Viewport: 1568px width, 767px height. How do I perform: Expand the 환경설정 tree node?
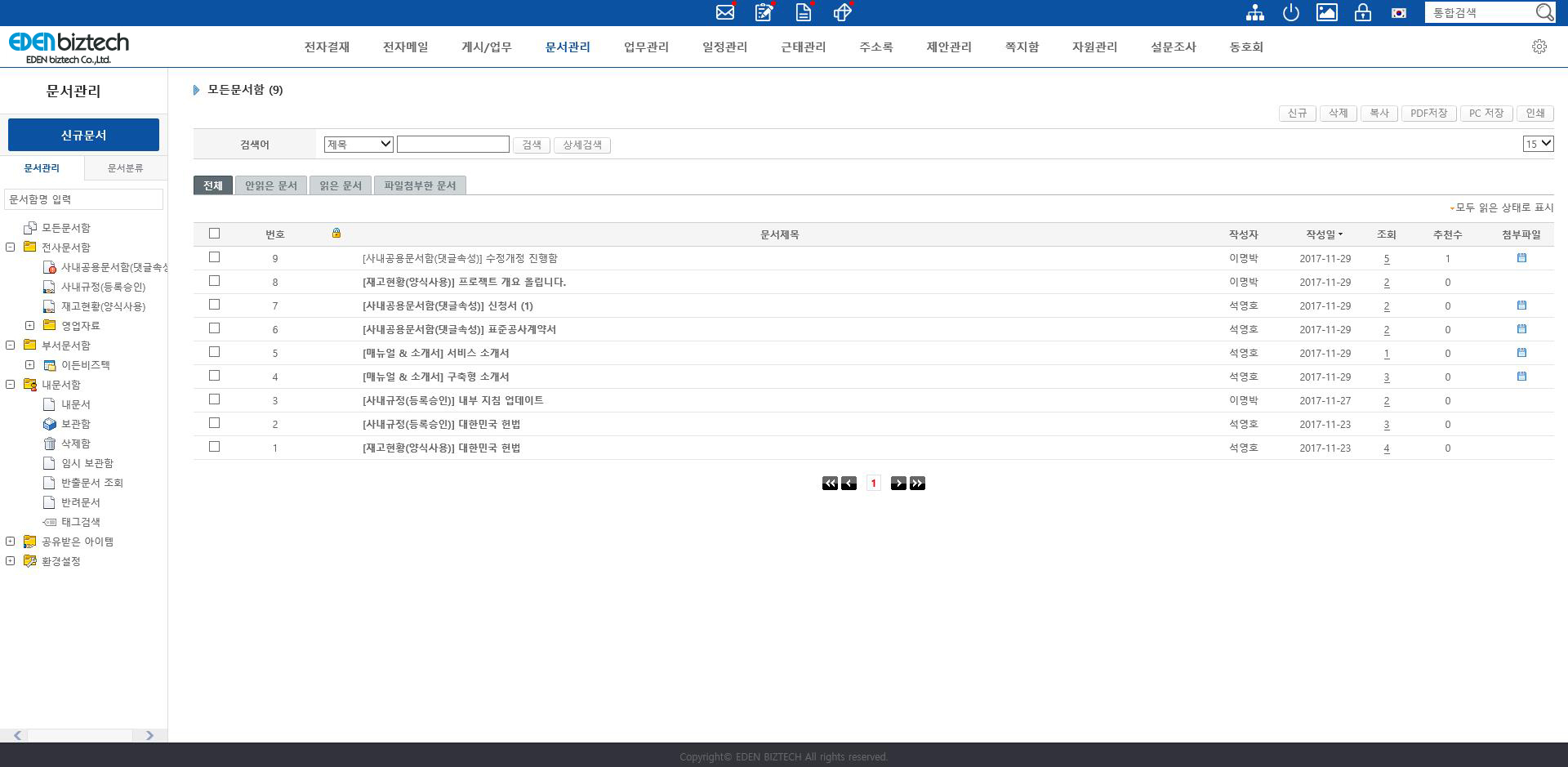[x=11, y=561]
